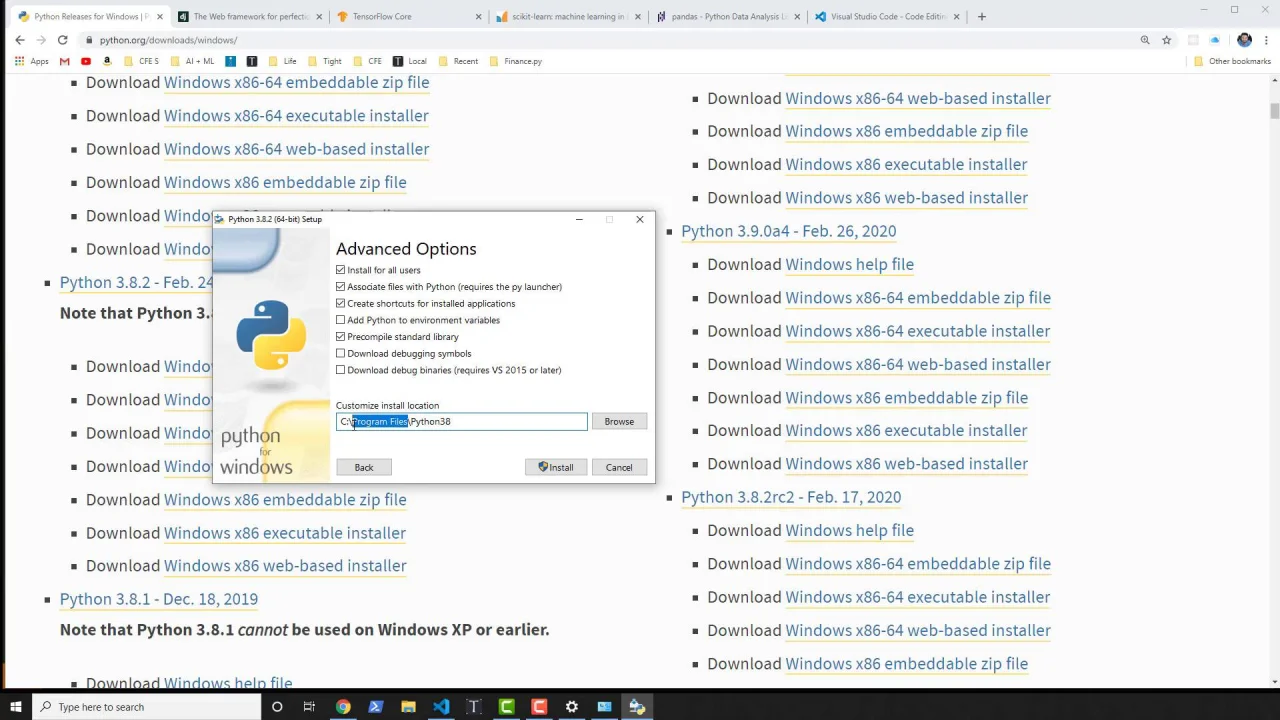Go back in Chrome

[x=19, y=40]
